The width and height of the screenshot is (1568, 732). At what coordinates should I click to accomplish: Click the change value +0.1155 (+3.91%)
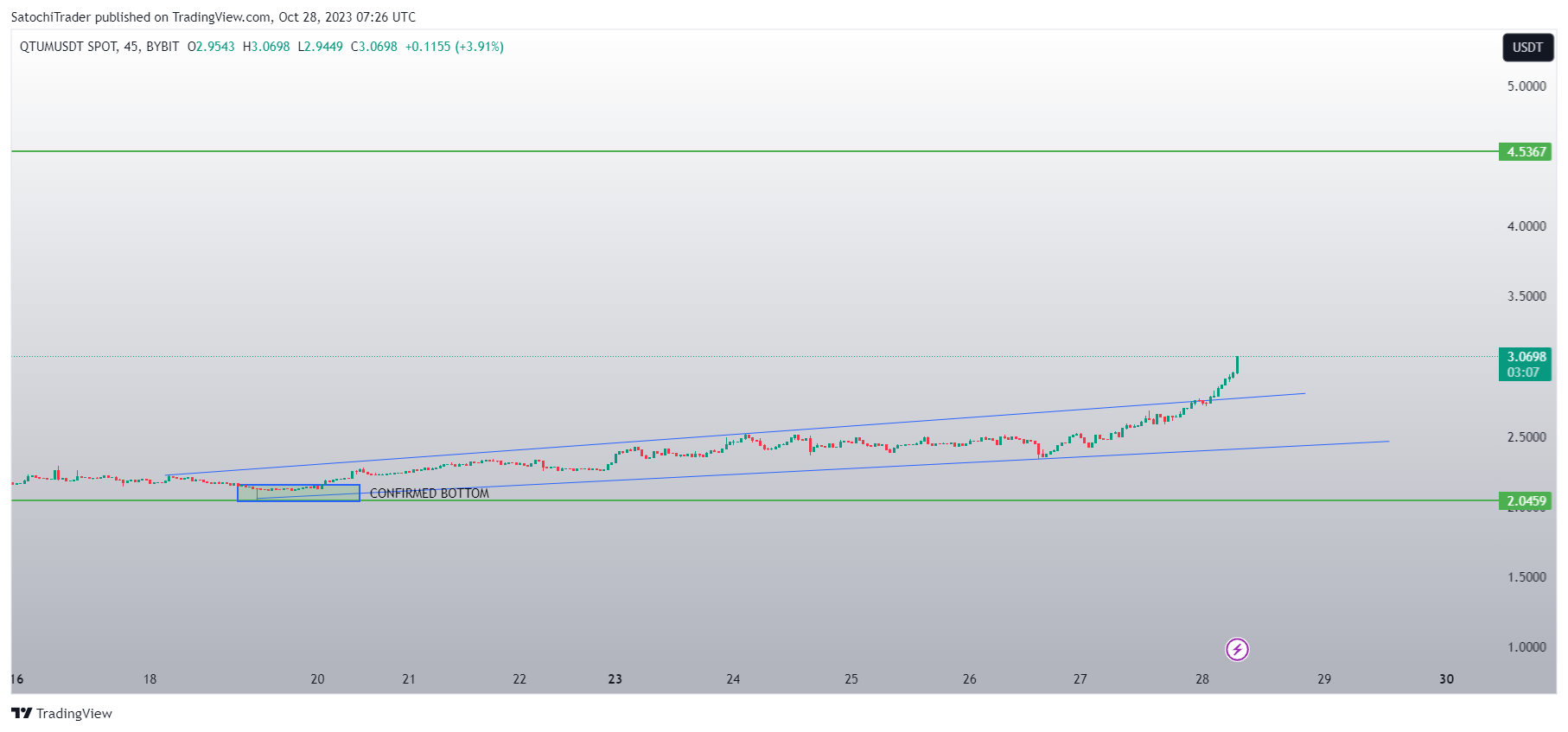455,47
